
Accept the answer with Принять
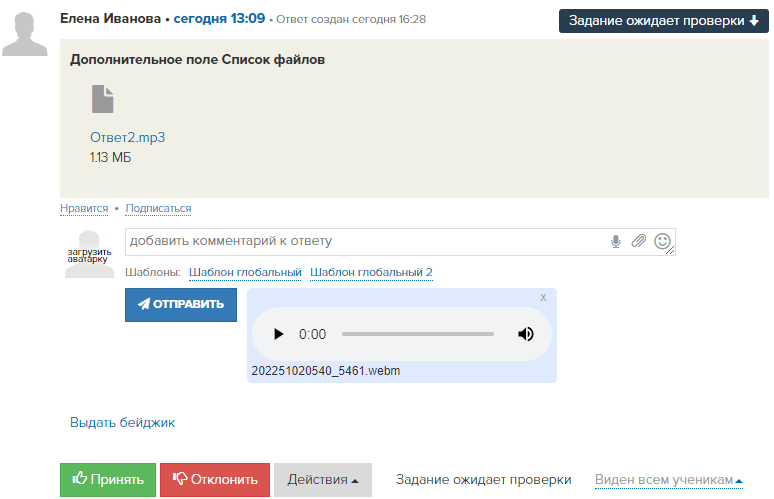108,480
